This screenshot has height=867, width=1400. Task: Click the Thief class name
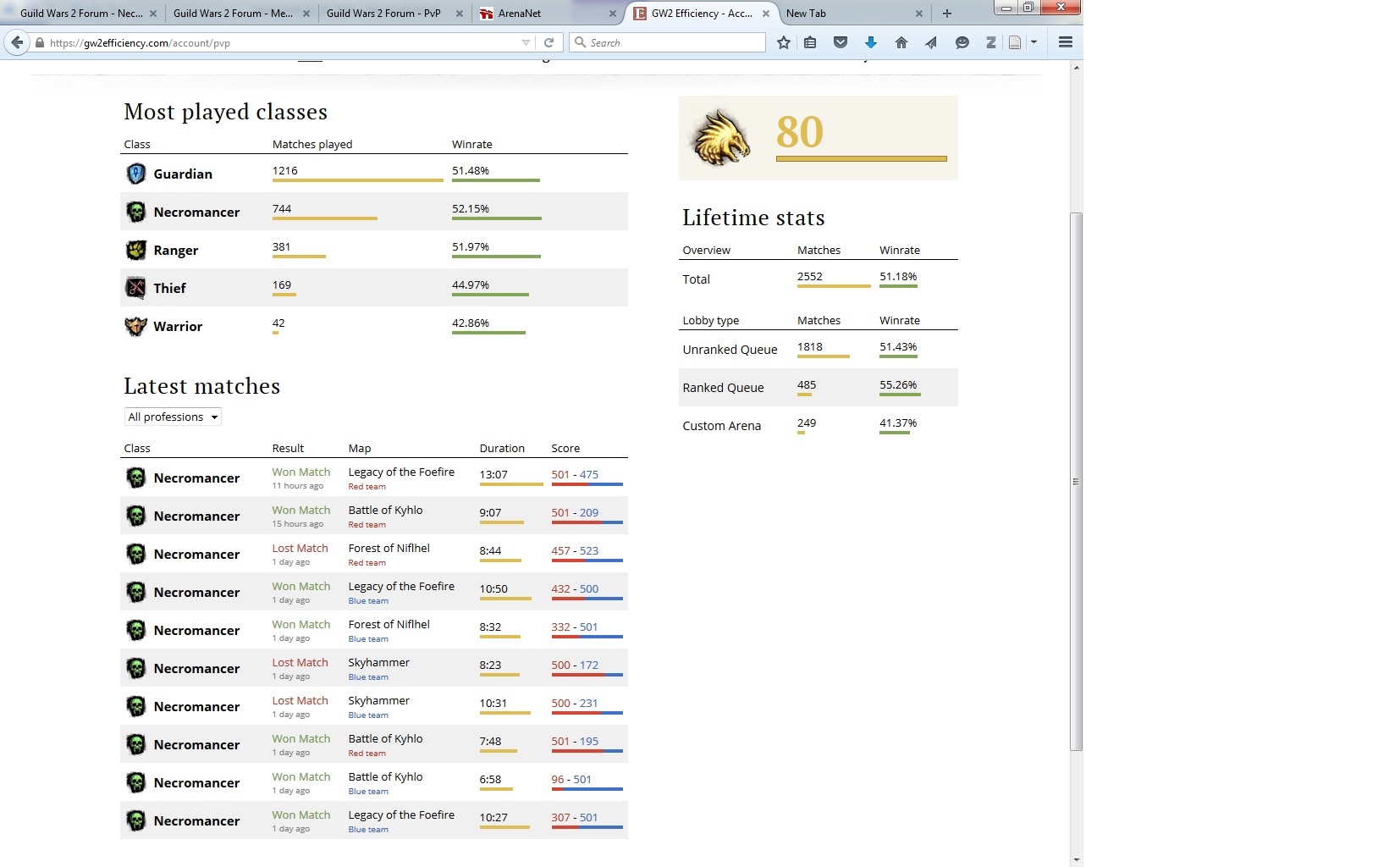169,288
